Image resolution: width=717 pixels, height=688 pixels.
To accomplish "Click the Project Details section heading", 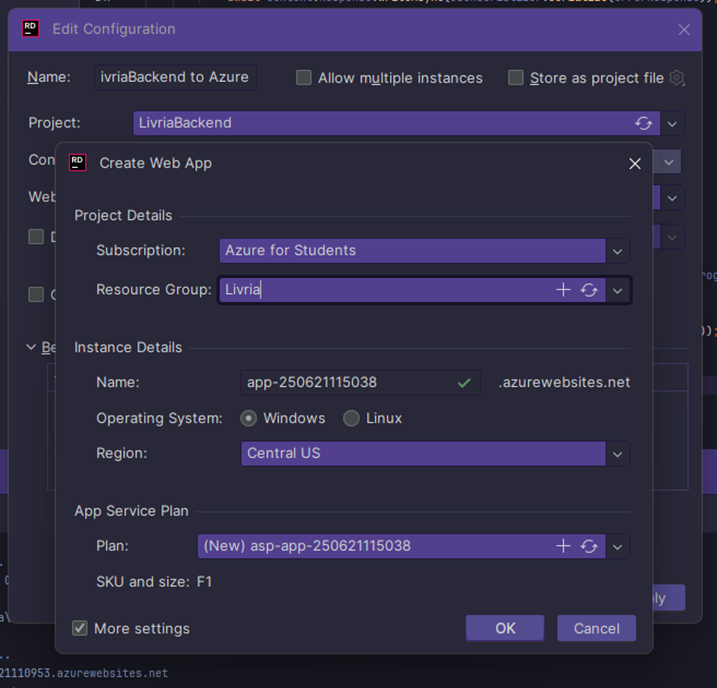I will click(123, 215).
